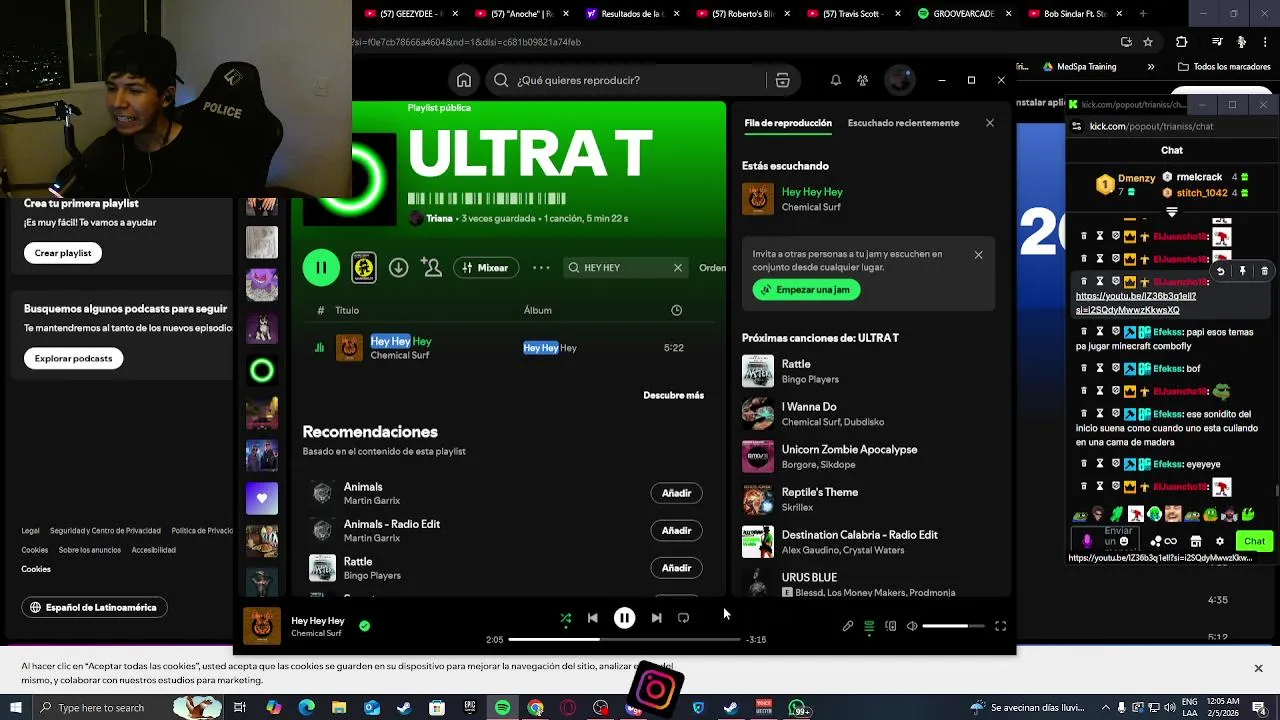Pause playback in the bottom player bar
1280x720 pixels.
tap(624, 618)
